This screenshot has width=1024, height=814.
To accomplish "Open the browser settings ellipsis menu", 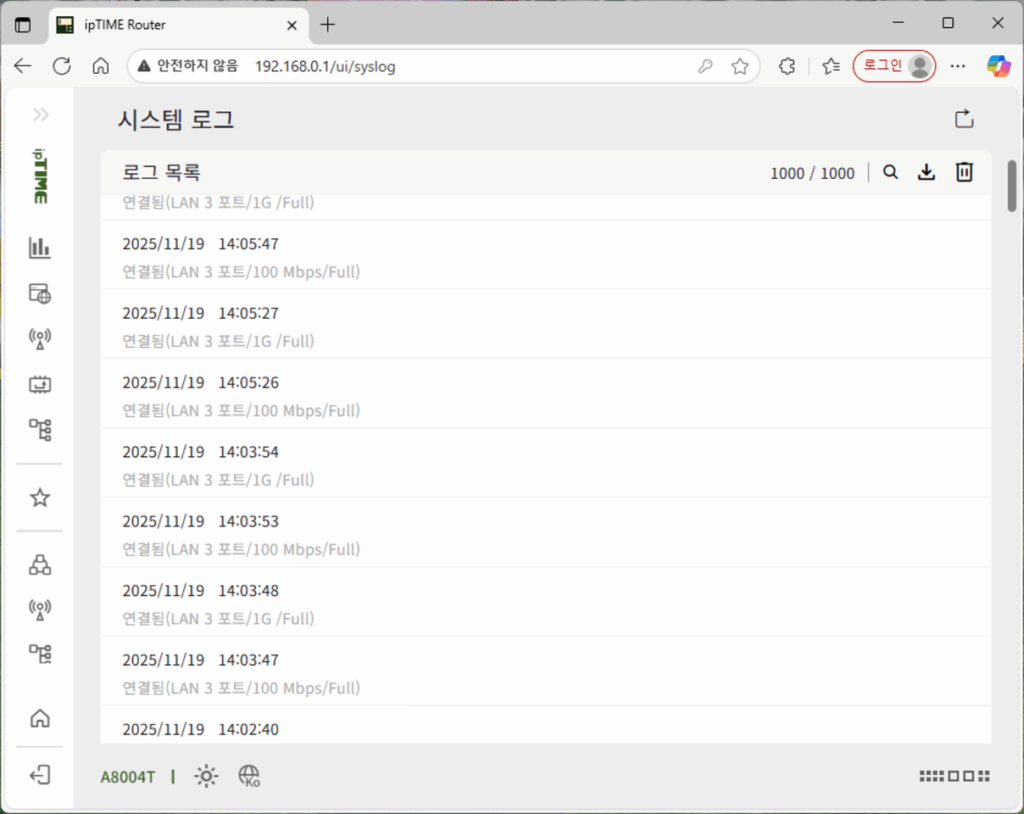I will [x=958, y=66].
